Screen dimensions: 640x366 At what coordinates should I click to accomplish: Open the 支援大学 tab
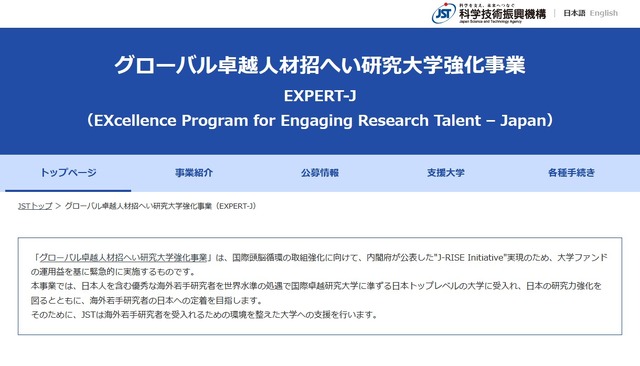tap(446, 173)
